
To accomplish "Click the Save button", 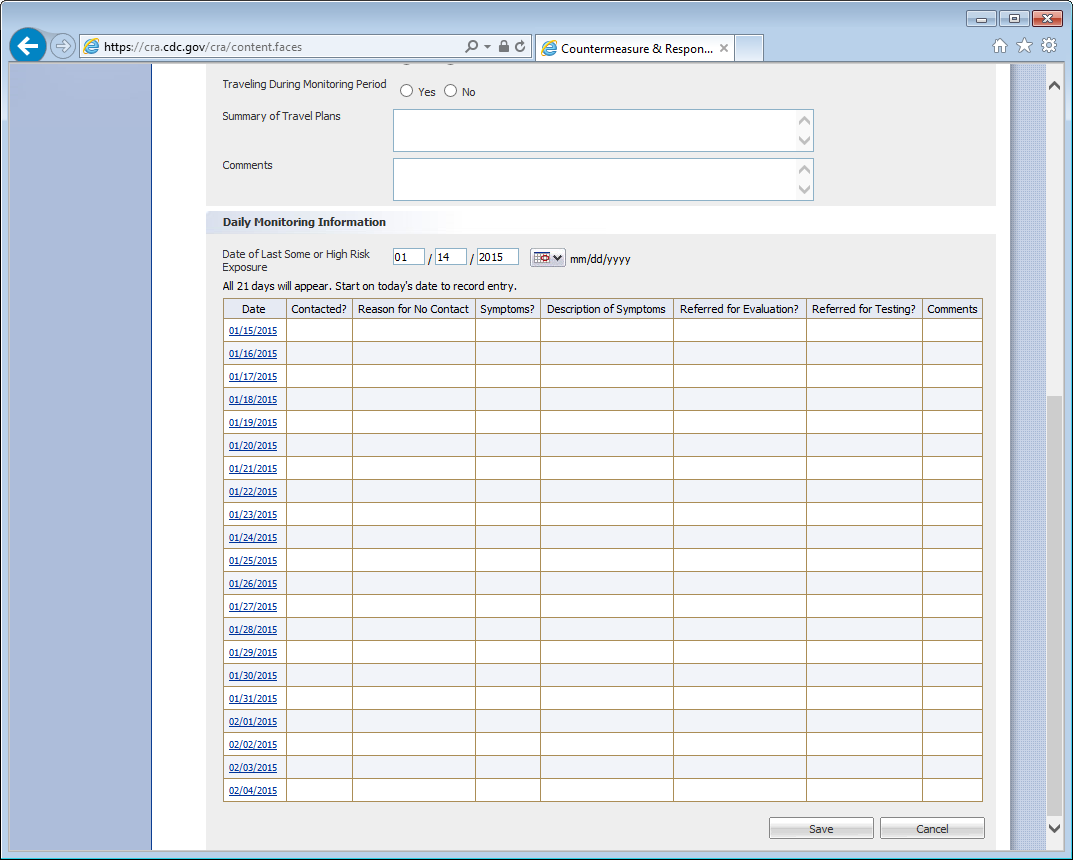I will [x=821, y=829].
